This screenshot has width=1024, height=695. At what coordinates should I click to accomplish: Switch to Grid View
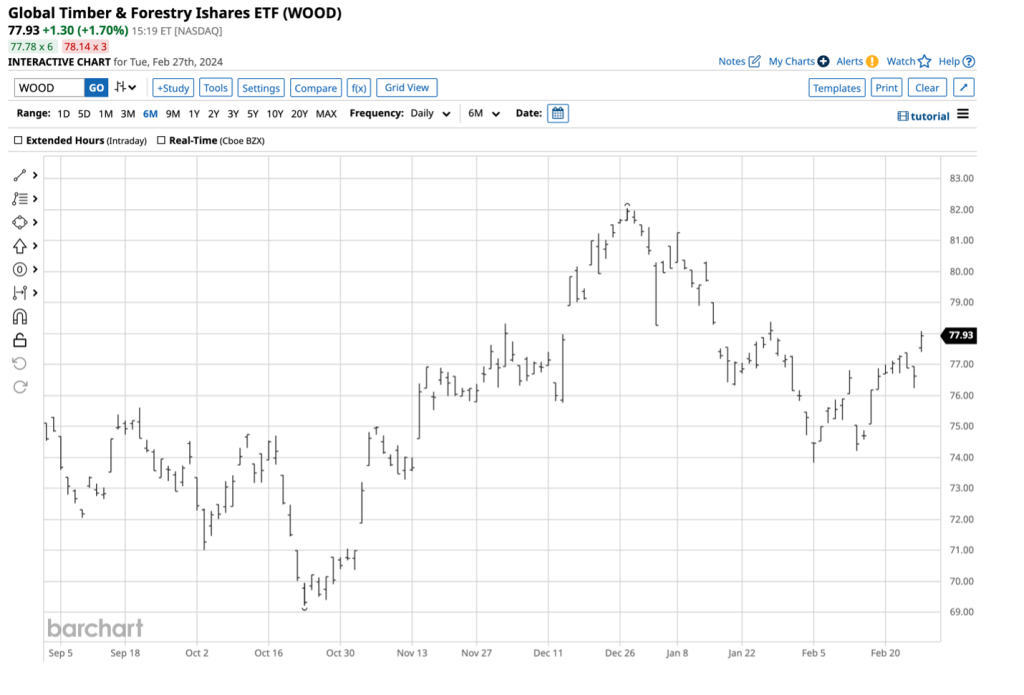(x=406, y=88)
